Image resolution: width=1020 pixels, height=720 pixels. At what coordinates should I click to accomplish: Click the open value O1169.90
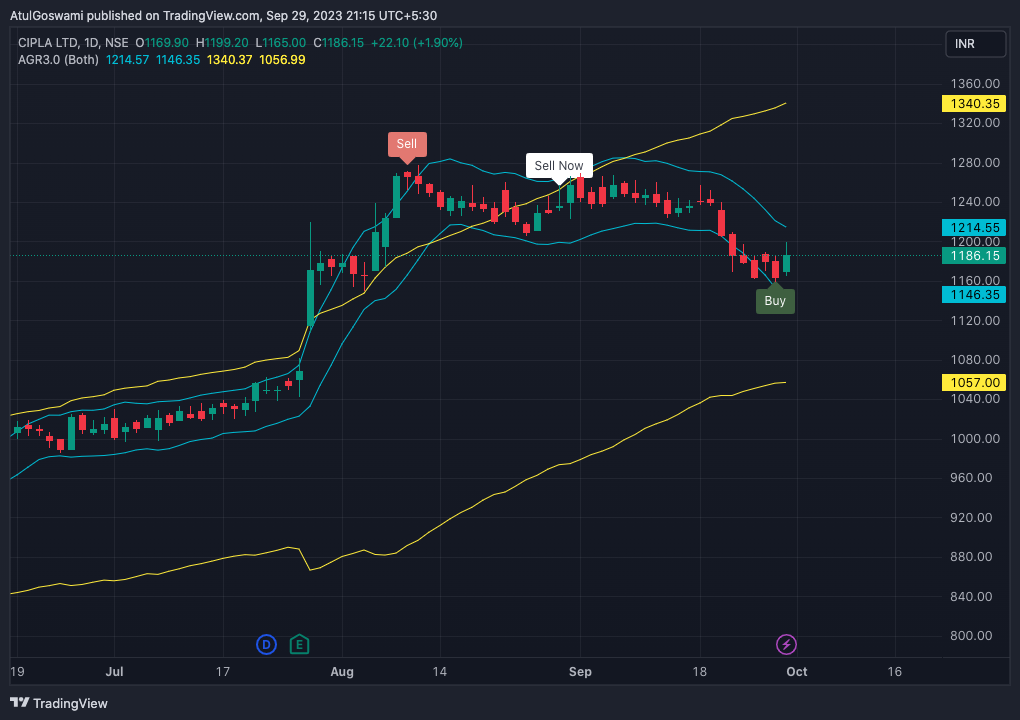click(x=162, y=43)
